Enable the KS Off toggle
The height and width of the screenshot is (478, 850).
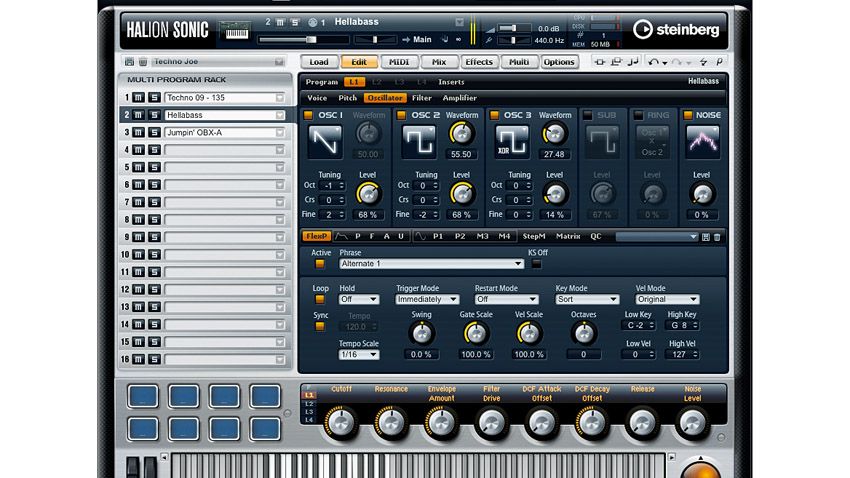pyautogui.click(x=536, y=264)
